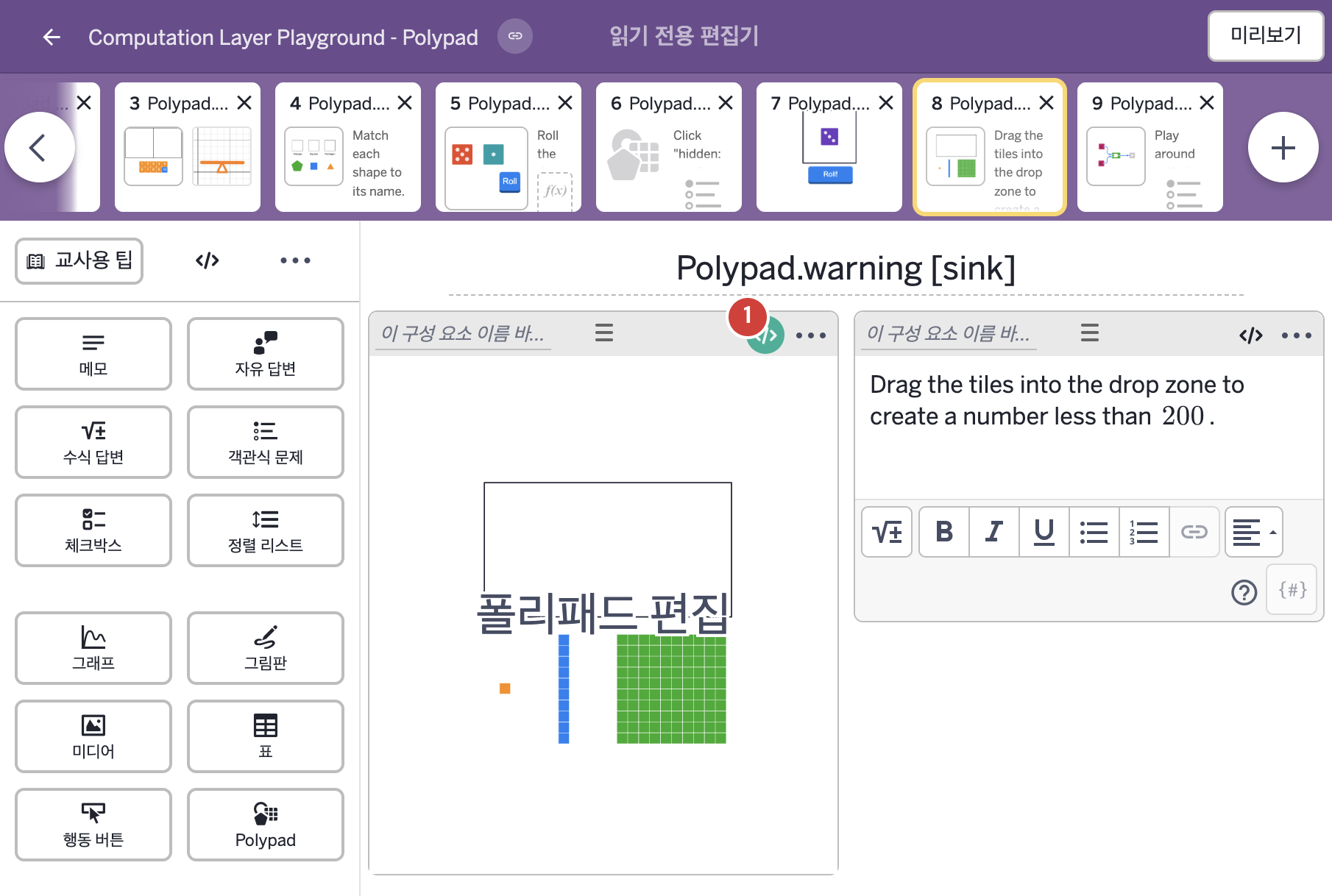The image size is (1332, 896).
Task: Open Polypad component more options
Action: coord(811,335)
